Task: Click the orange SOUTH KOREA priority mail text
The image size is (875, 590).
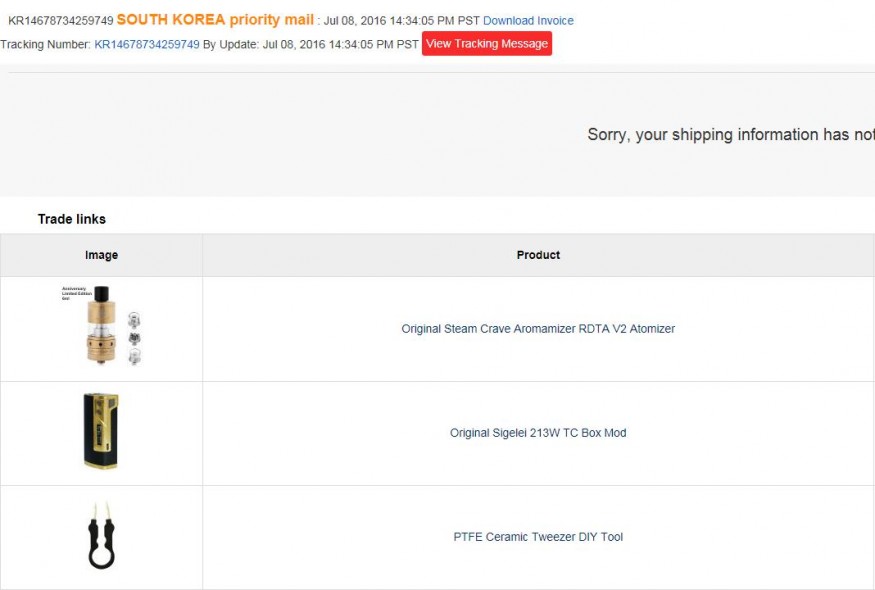Action: [215, 20]
